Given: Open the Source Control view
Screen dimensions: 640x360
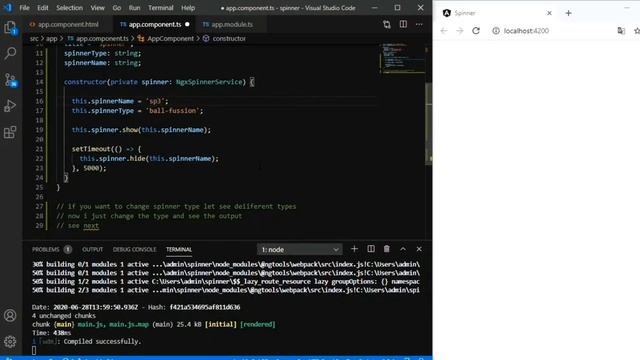Looking at the screenshot, I should point(10,80).
